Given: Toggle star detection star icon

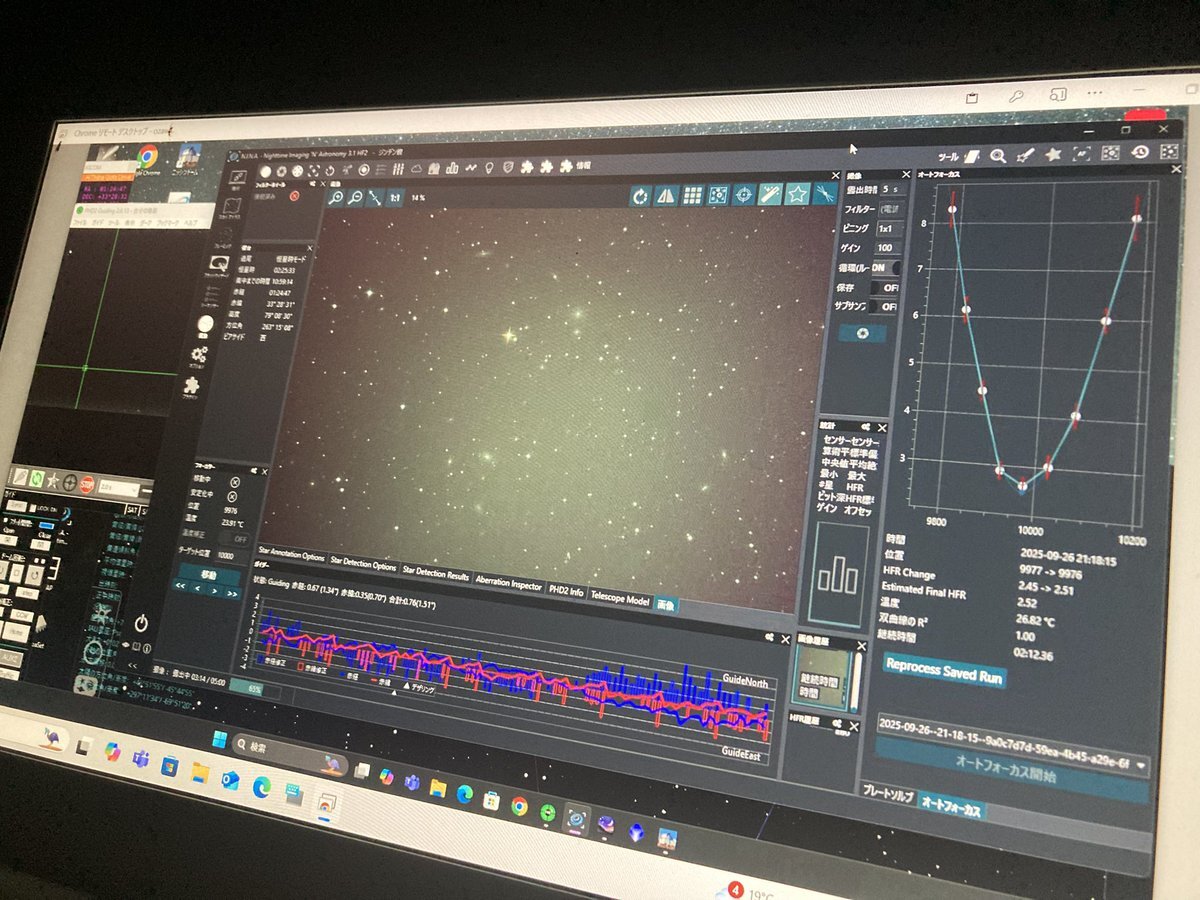Looking at the screenshot, I should (797, 194).
